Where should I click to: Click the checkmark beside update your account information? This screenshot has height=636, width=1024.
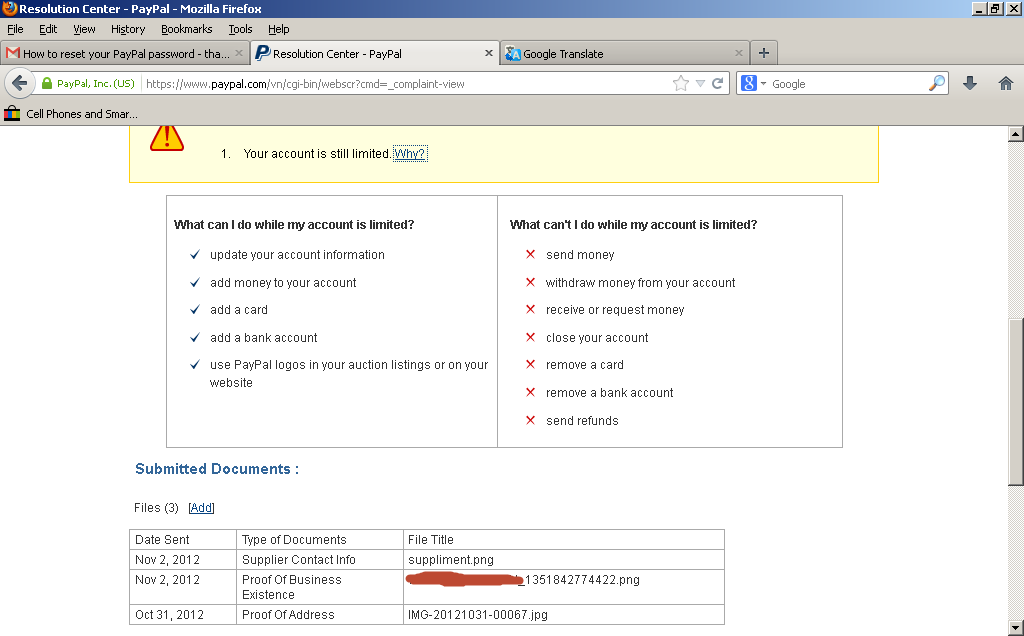(195, 254)
